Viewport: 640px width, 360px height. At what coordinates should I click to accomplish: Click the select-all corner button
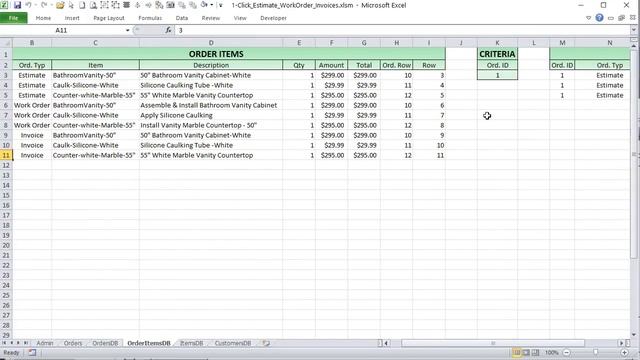coord(6,43)
